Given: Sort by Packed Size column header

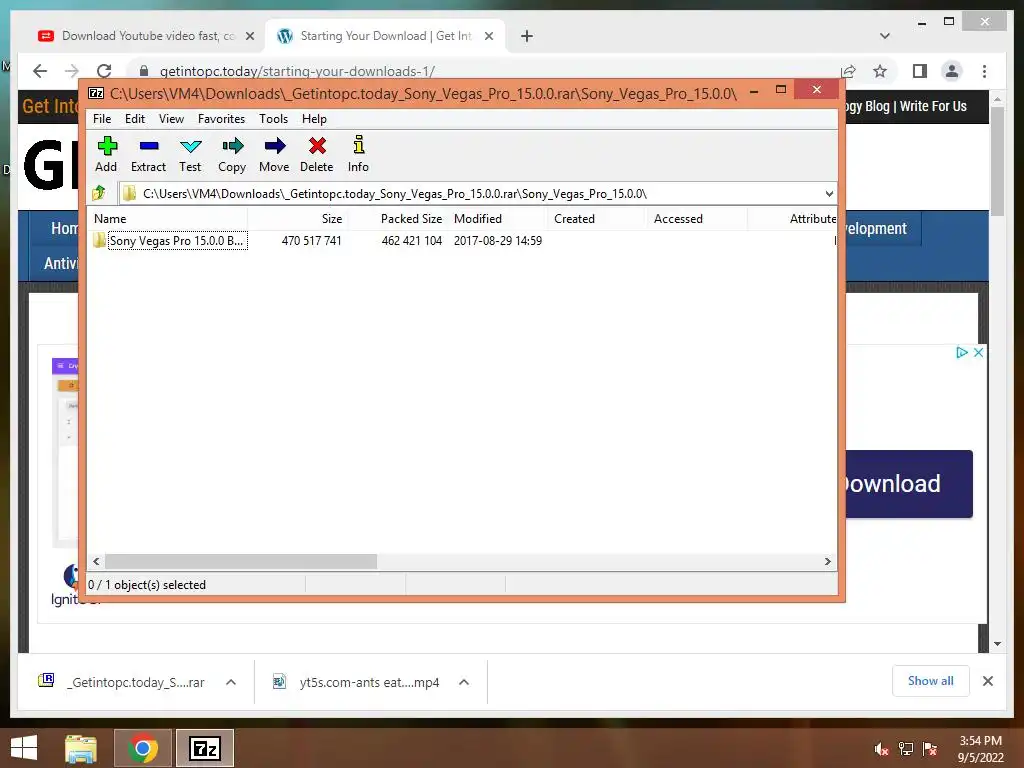Looking at the screenshot, I should click(398, 219).
